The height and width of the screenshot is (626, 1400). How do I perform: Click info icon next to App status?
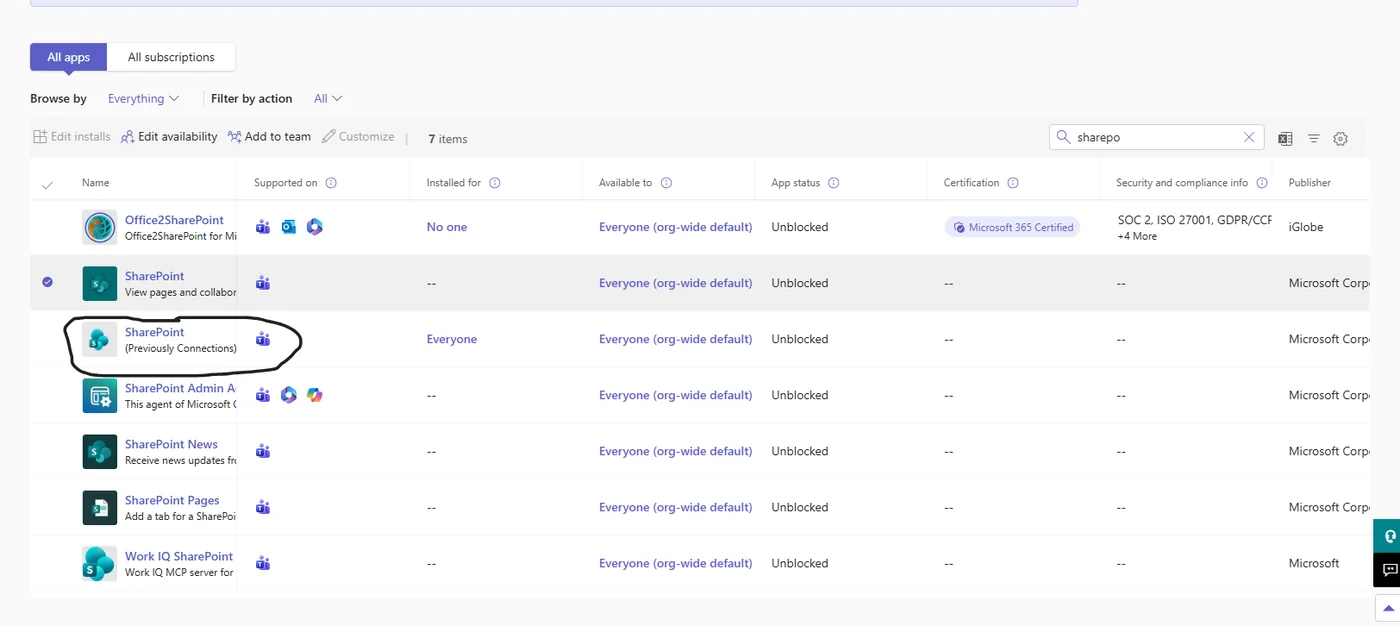pyautogui.click(x=834, y=183)
